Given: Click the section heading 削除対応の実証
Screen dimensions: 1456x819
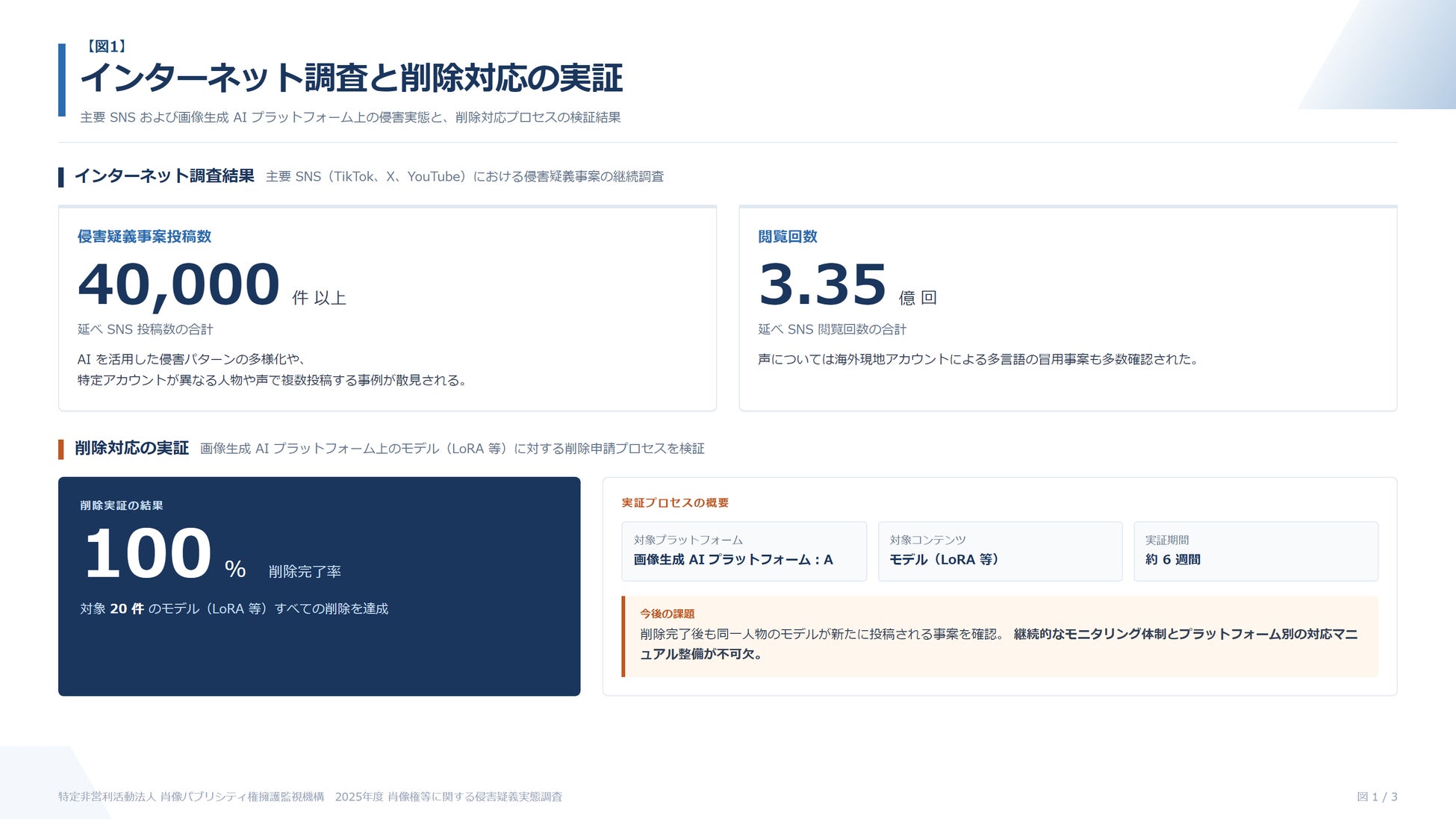Looking at the screenshot, I should click(131, 448).
